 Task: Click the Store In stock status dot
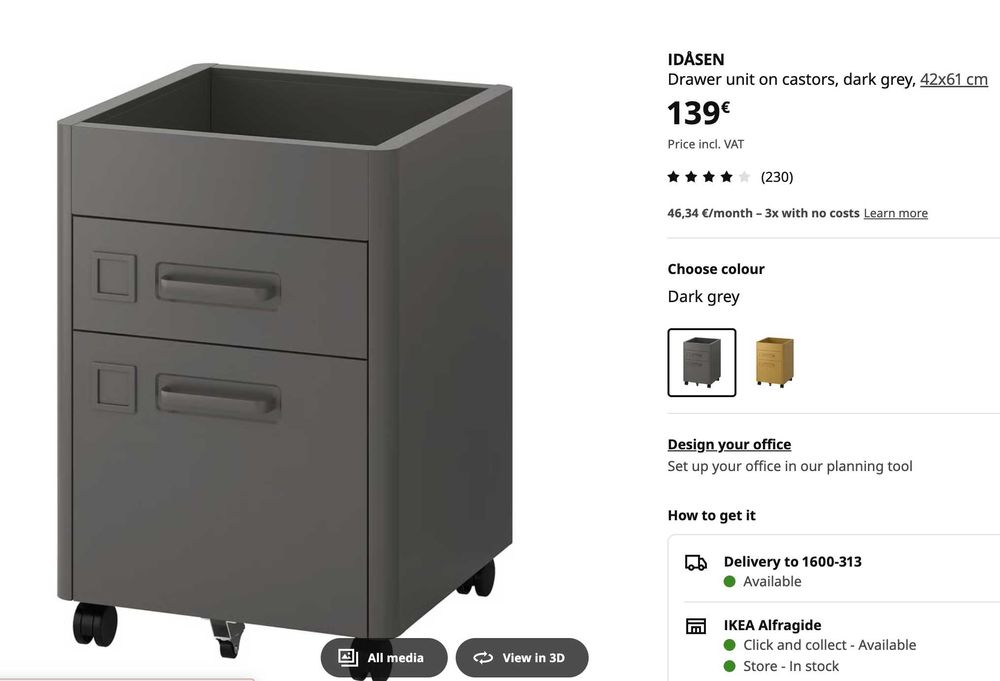[730, 666]
